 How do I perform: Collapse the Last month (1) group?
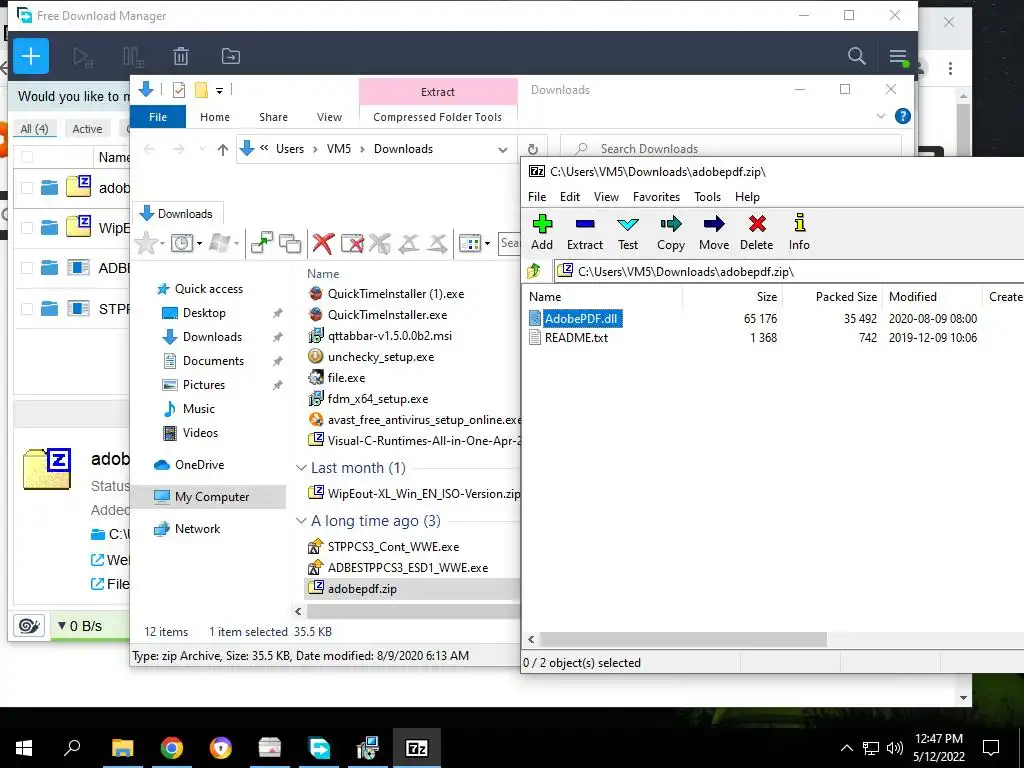click(301, 468)
